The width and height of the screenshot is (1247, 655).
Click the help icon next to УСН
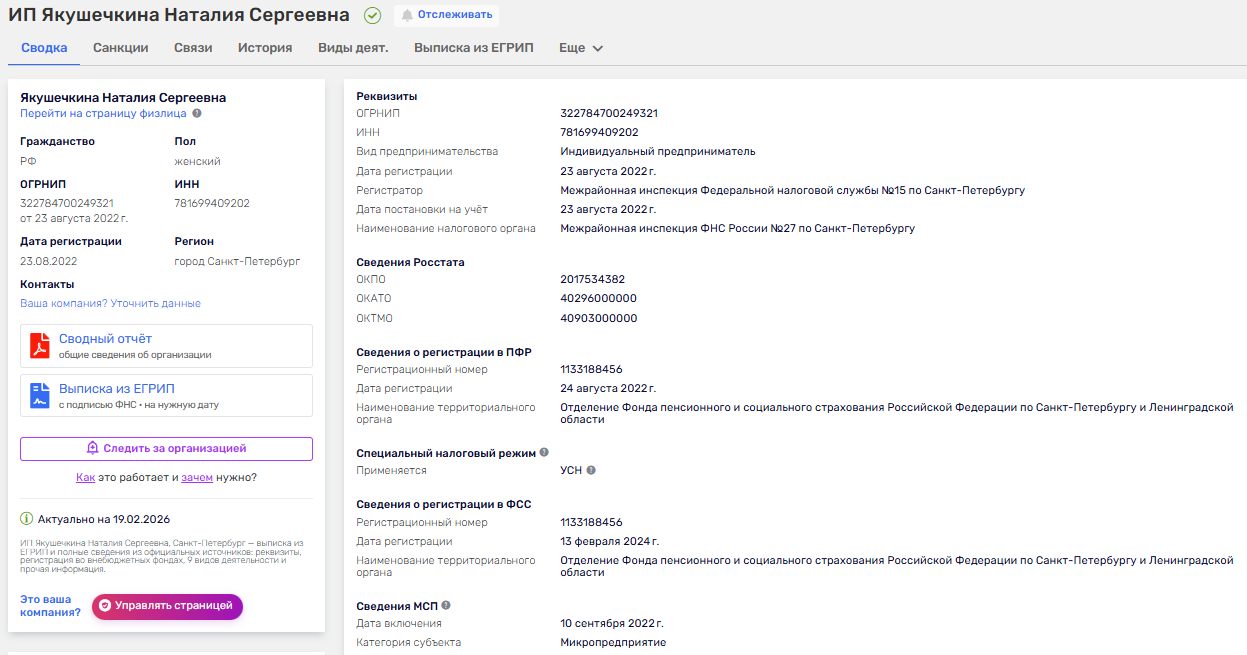click(x=591, y=470)
